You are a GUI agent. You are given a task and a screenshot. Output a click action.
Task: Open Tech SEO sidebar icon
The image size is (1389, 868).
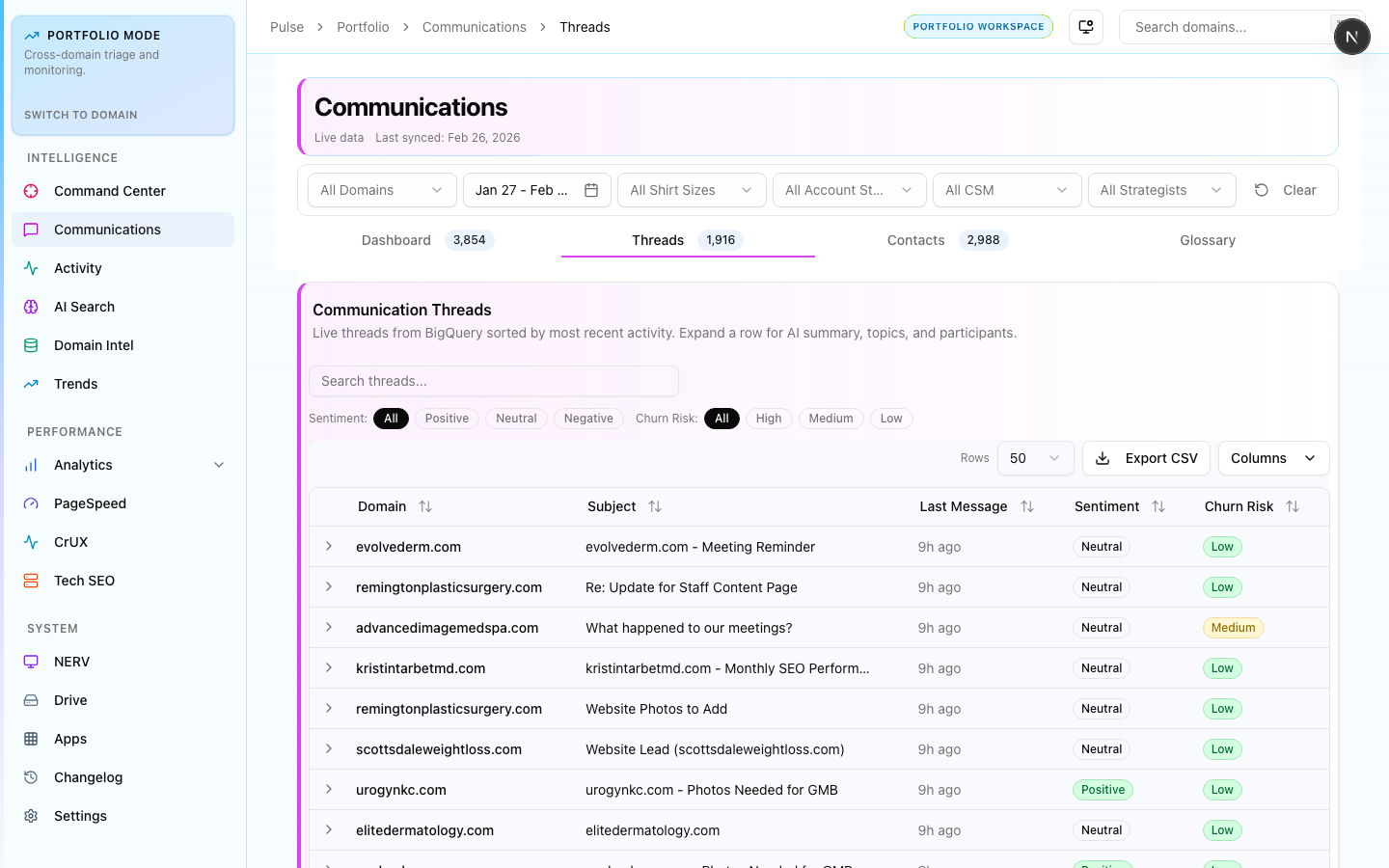click(31, 581)
